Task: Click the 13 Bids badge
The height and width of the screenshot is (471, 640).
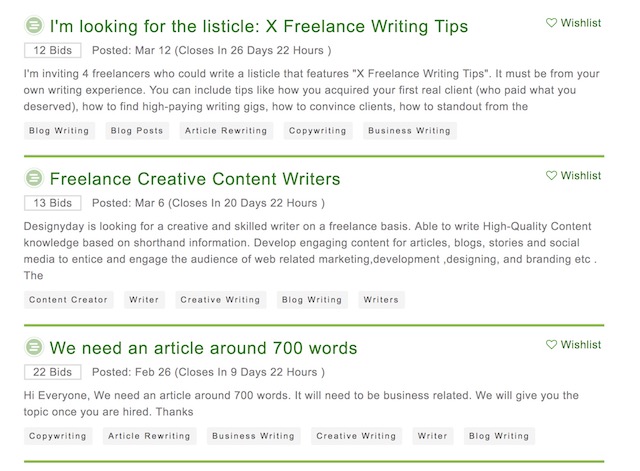Action: (x=53, y=203)
